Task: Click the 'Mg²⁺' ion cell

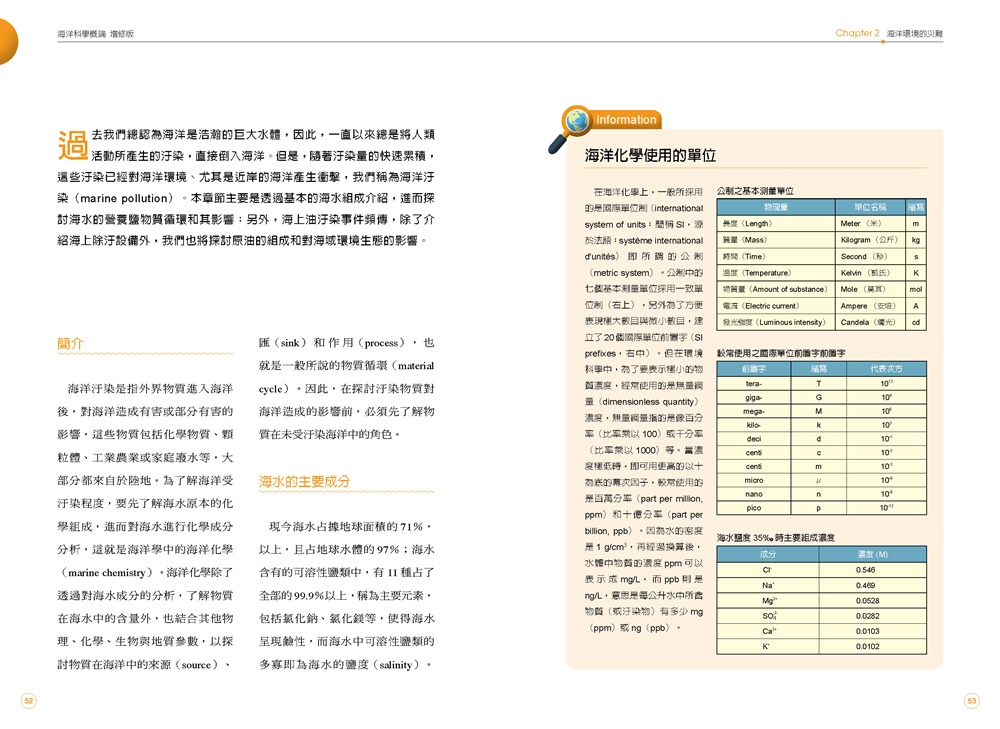Action: pyautogui.click(x=769, y=601)
